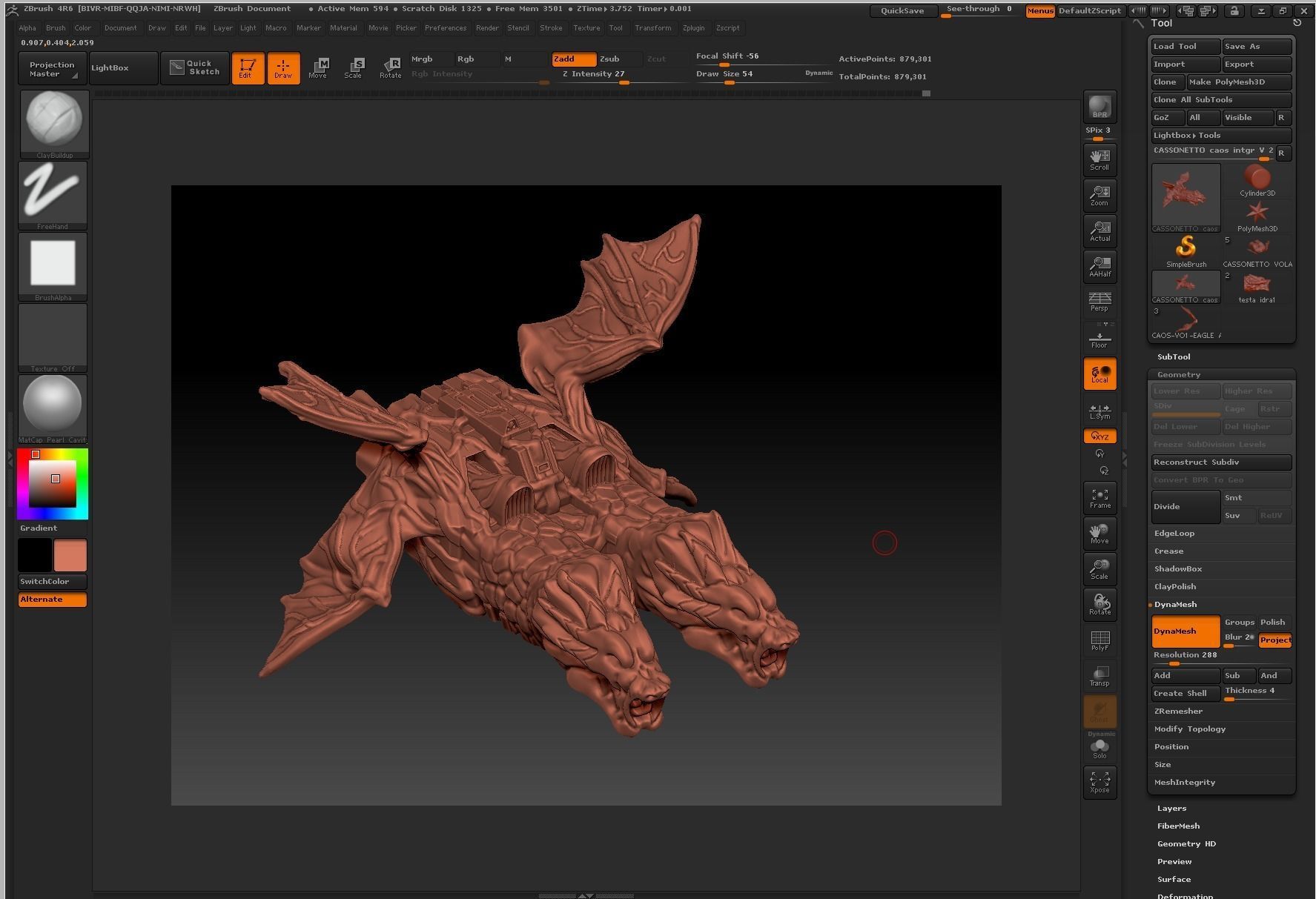This screenshot has height=899, width=1316.
Task: Click the right-shelf Move view icon
Action: 1100,534
